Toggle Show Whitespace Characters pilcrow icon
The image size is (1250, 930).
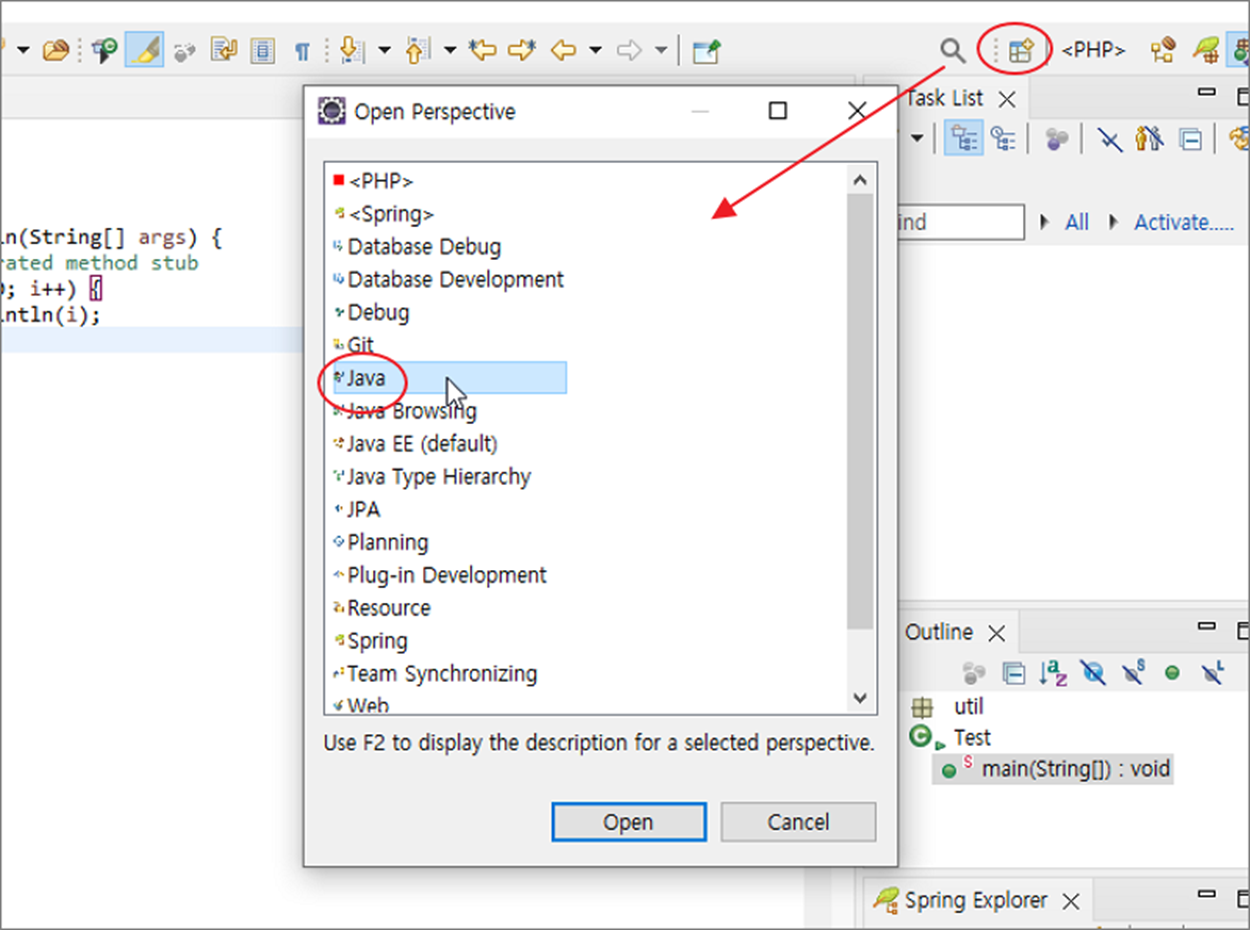coord(301,50)
